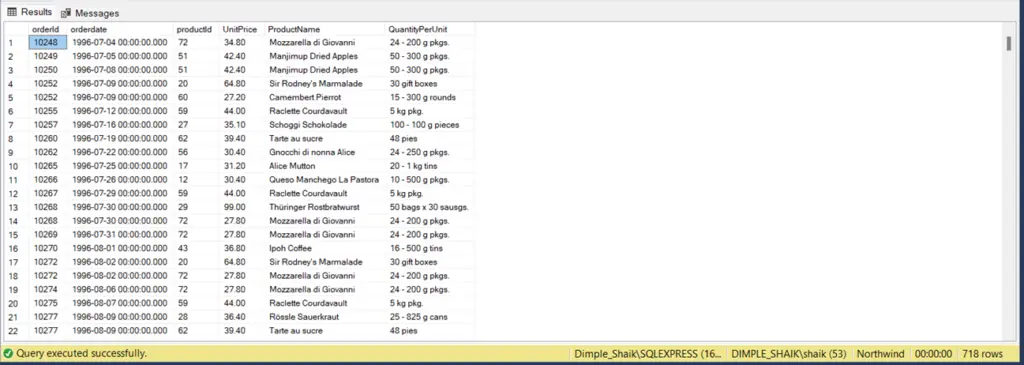Image resolution: width=1024 pixels, height=365 pixels.
Task: Select QuantityPerUnit cell 25 - 825 g cans
Action: coord(430,317)
